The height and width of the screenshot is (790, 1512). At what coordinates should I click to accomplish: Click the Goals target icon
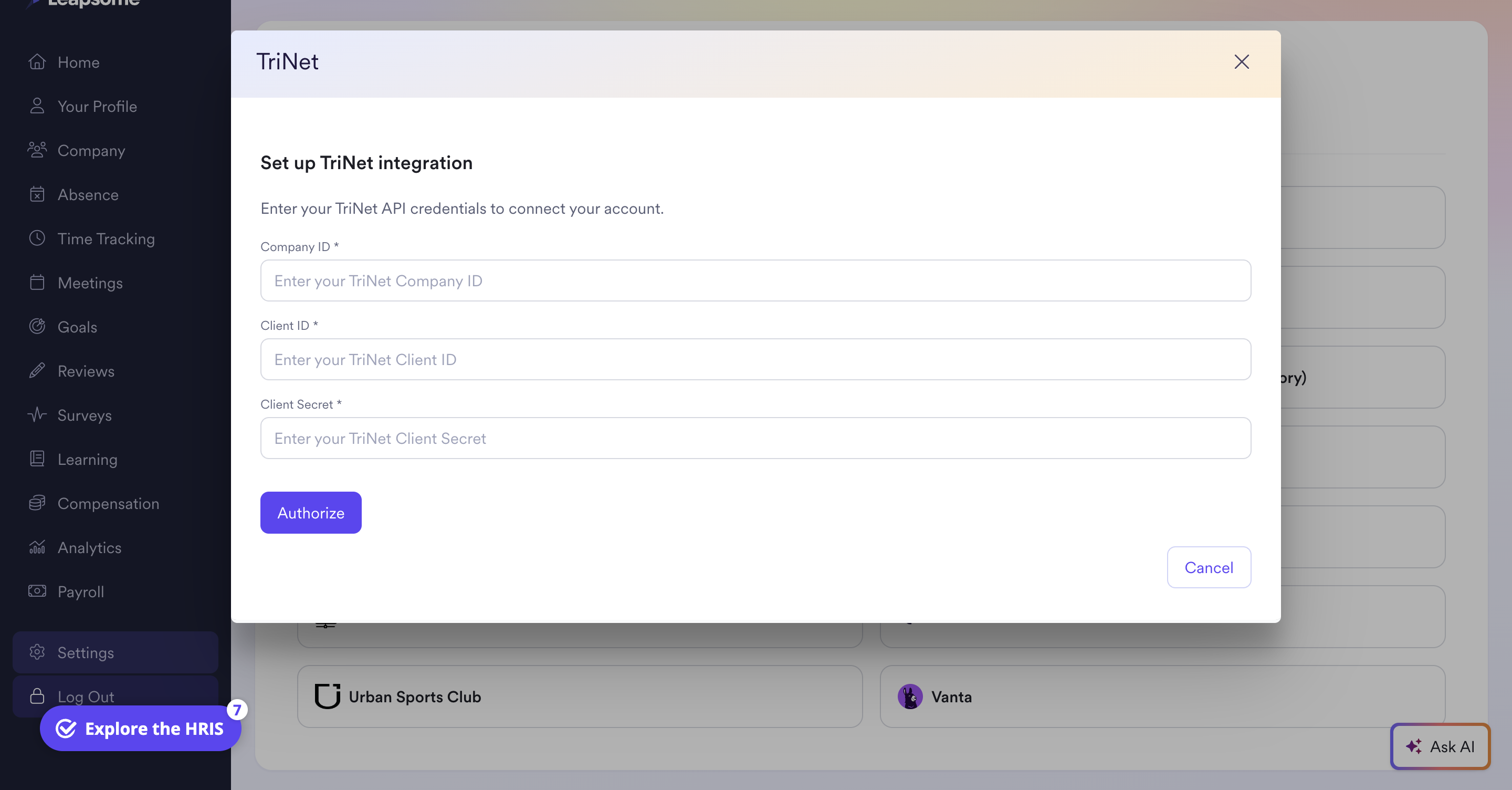37,327
